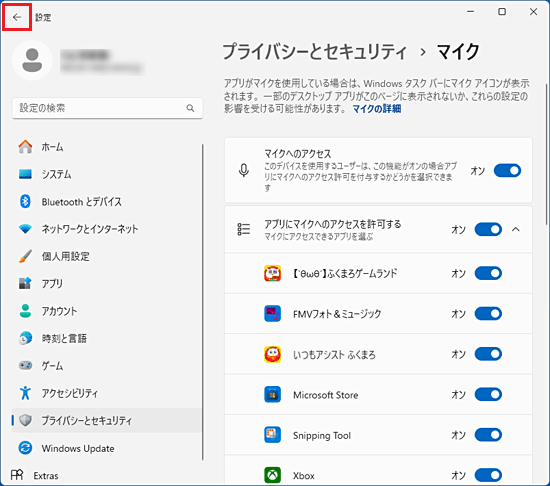Open 時刻と言語 label in sidebar
This screenshot has width=550, height=486.
coord(64,338)
